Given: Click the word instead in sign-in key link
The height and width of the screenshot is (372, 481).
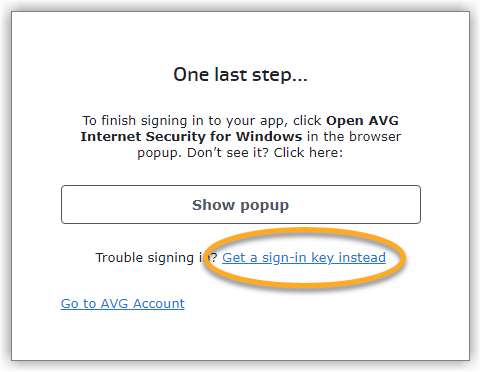Looking at the screenshot, I should (x=362, y=257).
